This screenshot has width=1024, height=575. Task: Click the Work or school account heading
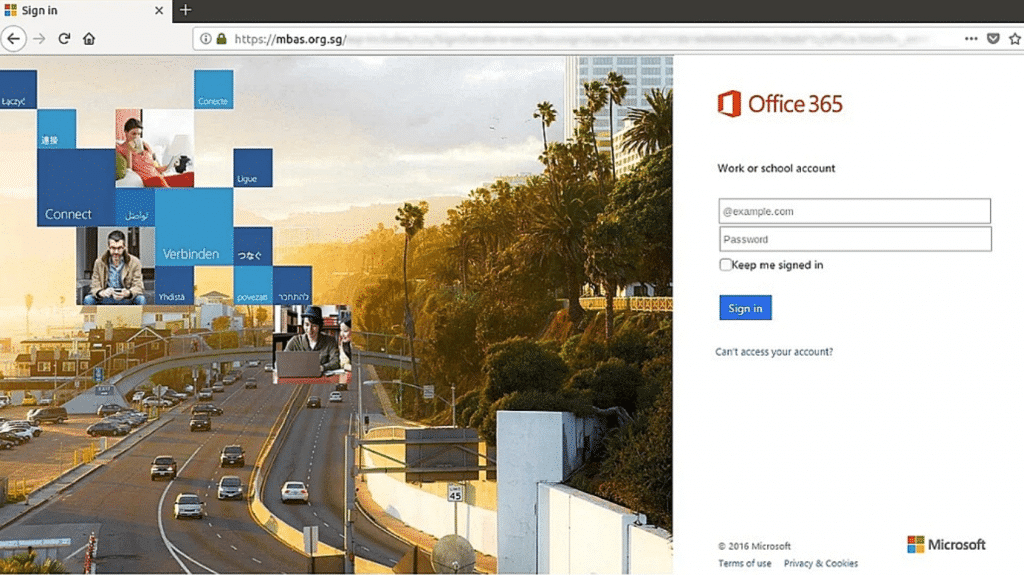coord(776,169)
